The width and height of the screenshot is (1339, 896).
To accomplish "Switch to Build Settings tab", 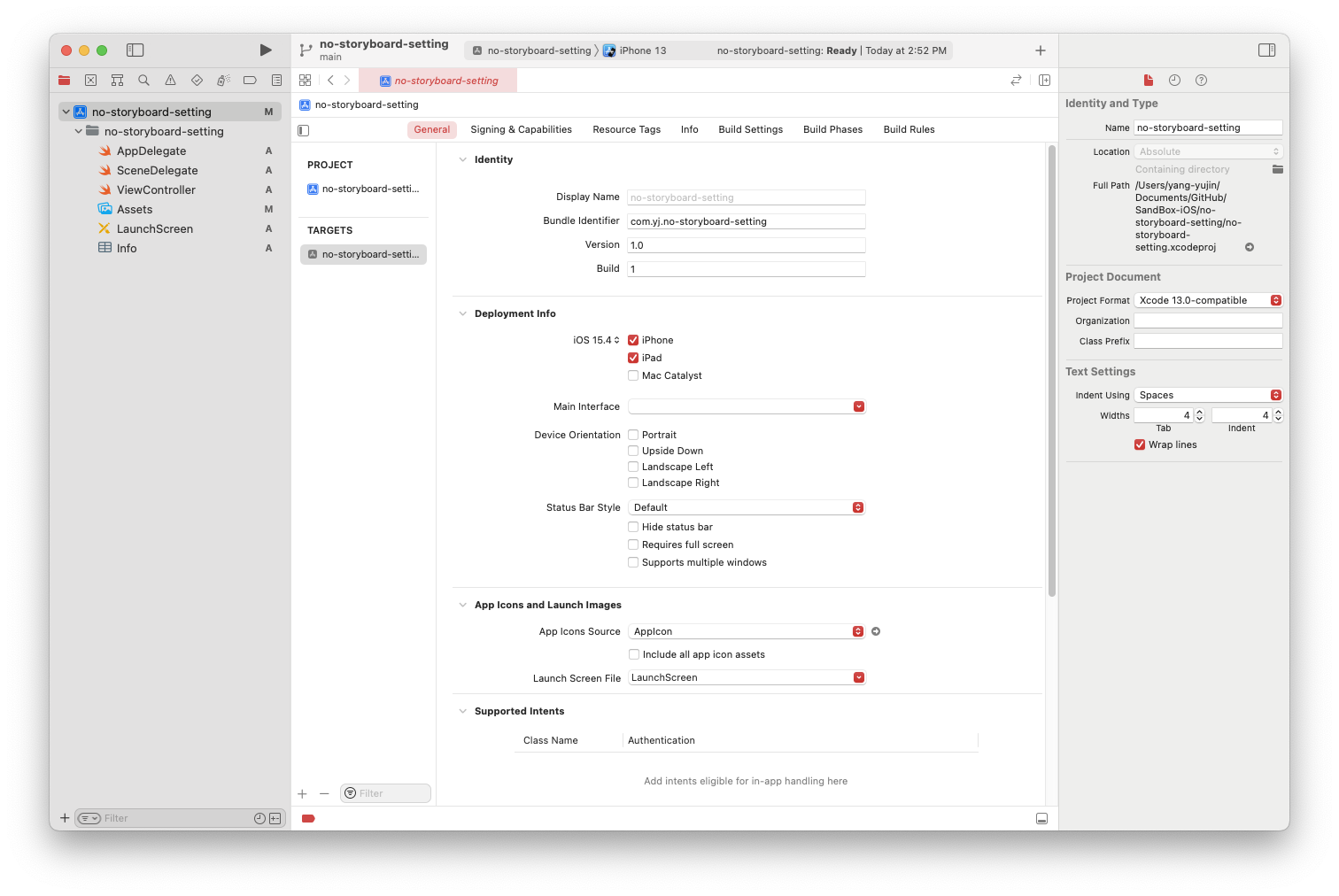I will (750, 129).
